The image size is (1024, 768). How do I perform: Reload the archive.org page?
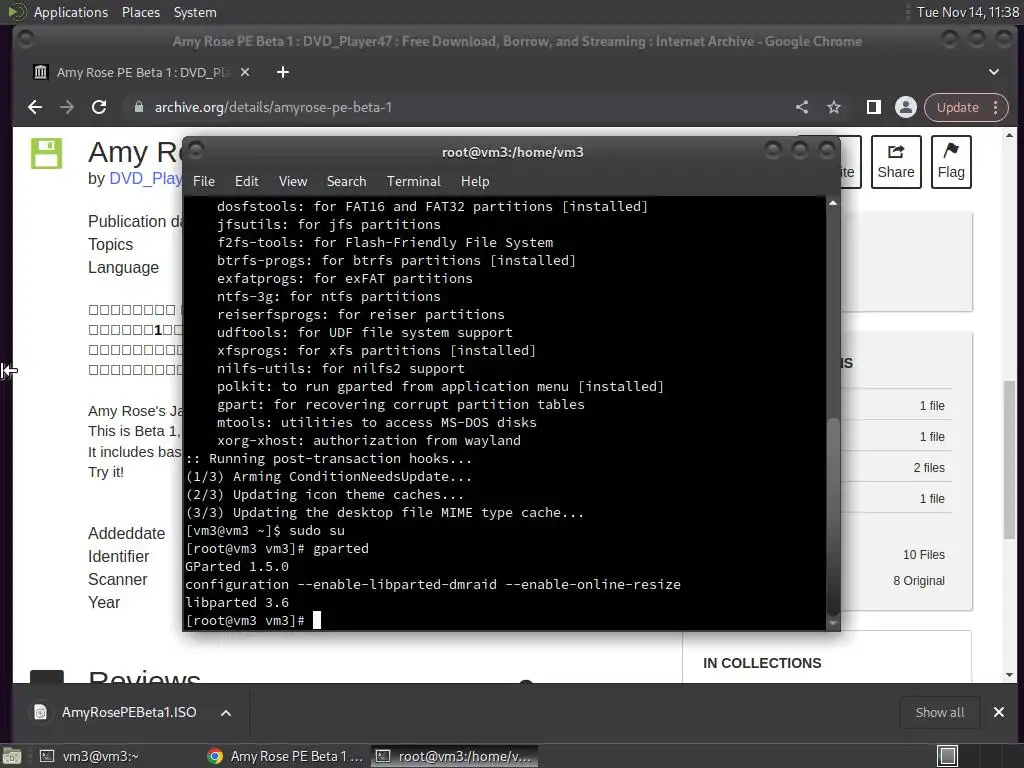coord(99,107)
